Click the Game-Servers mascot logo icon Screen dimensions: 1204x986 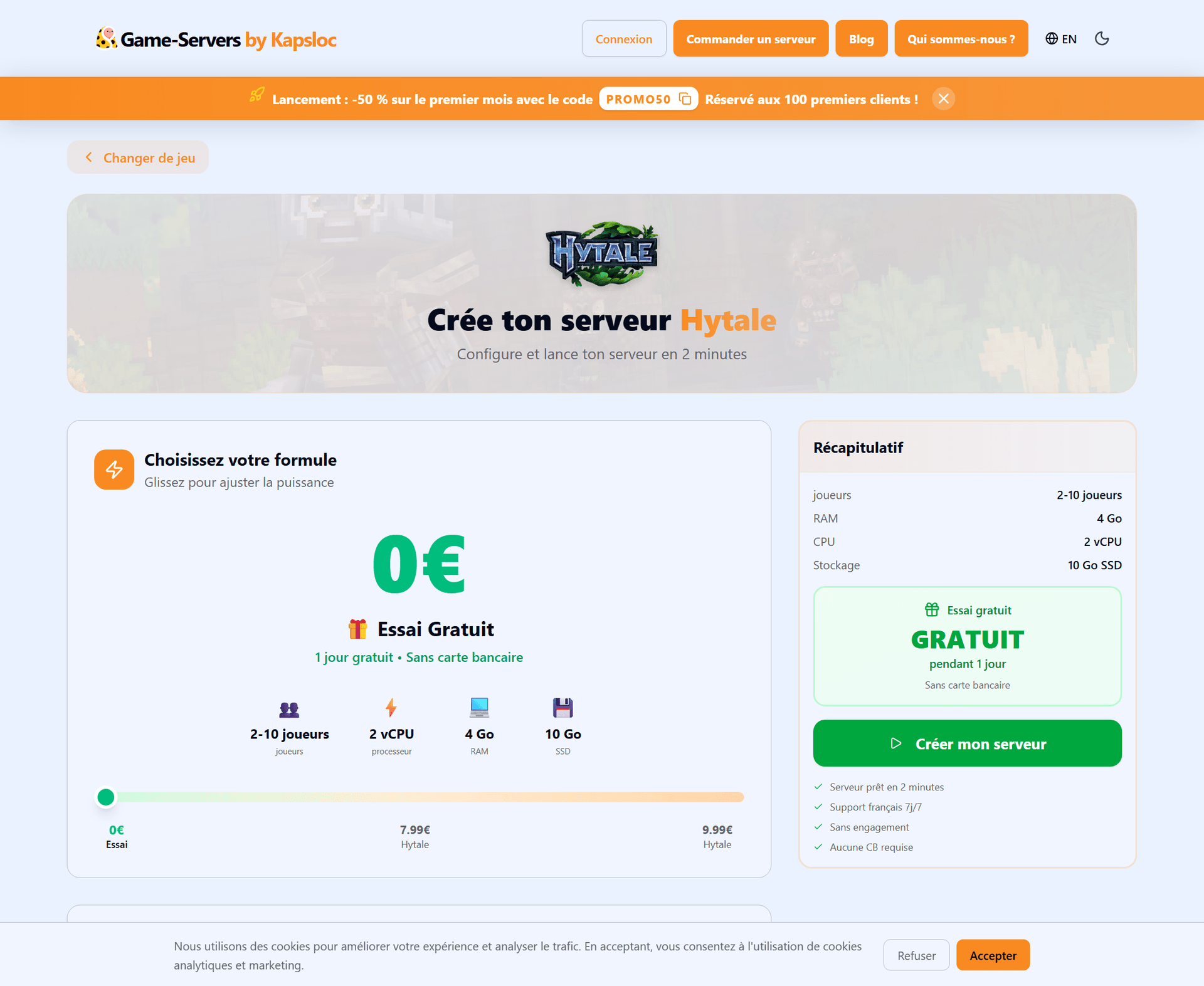pyautogui.click(x=107, y=38)
